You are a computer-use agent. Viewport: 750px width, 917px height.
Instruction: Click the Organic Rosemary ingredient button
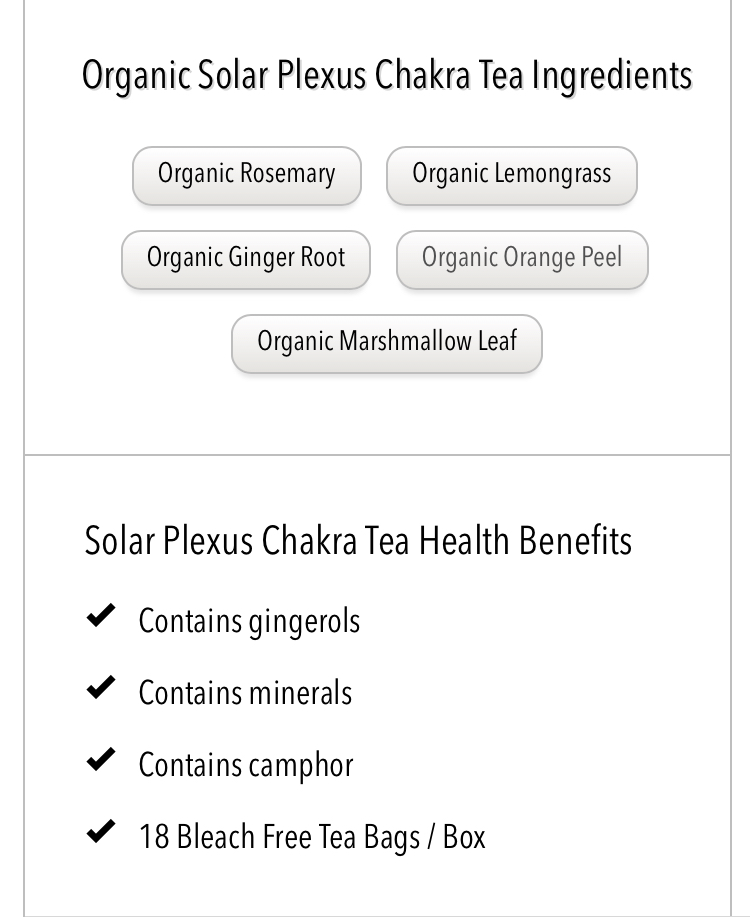coord(246,175)
